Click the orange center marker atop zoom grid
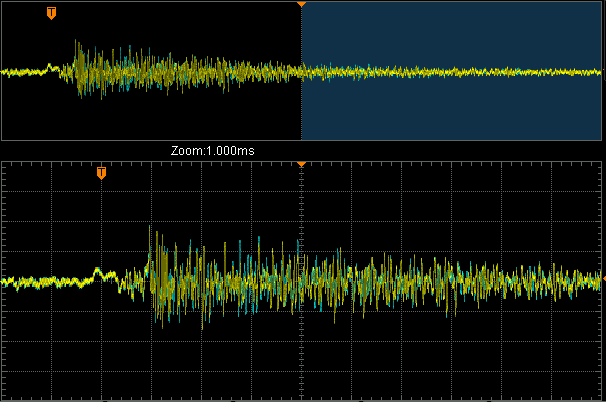The height and width of the screenshot is (402, 606). tap(301, 164)
